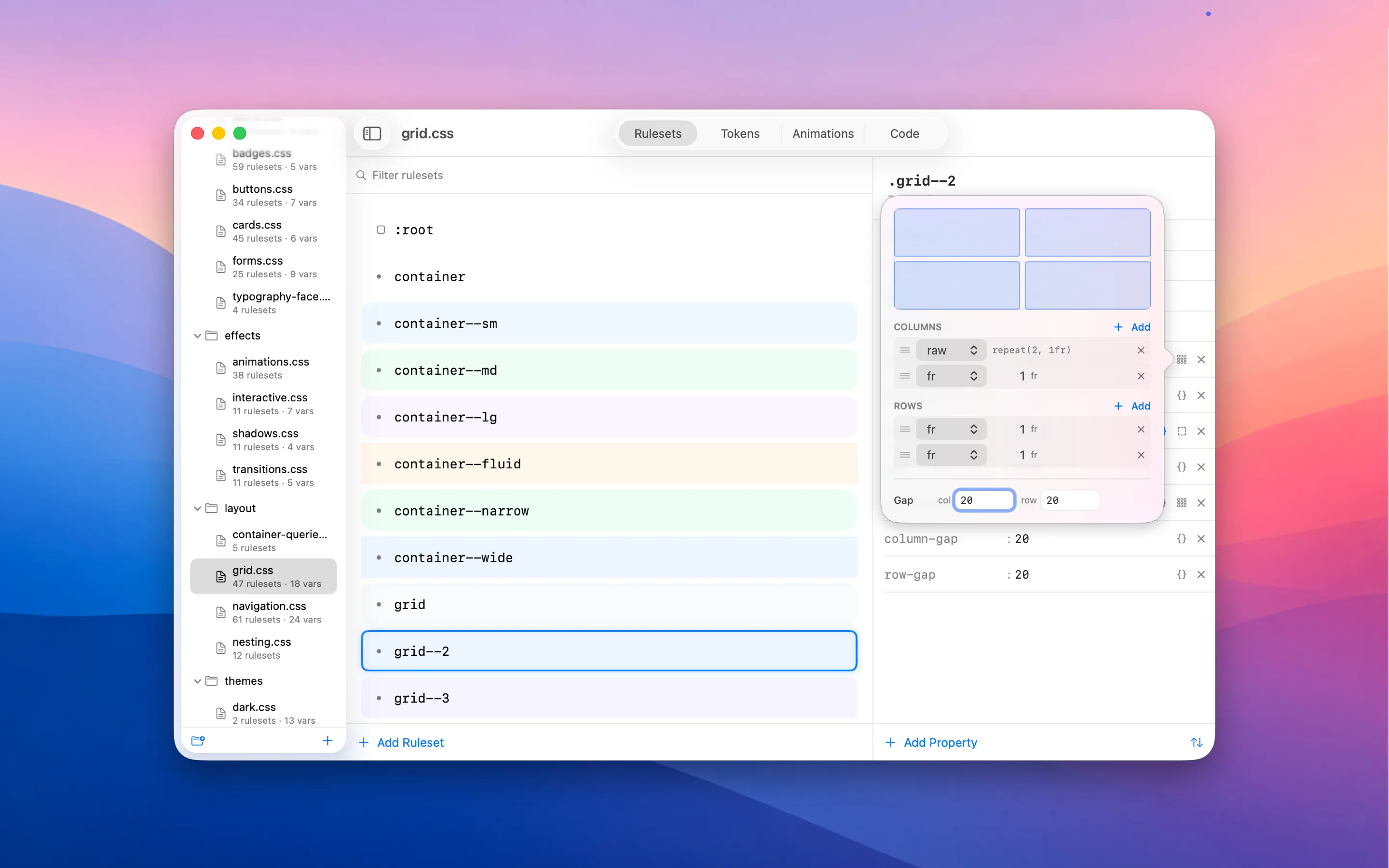Collapse the effects folder chevron

(x=197, y=336)
